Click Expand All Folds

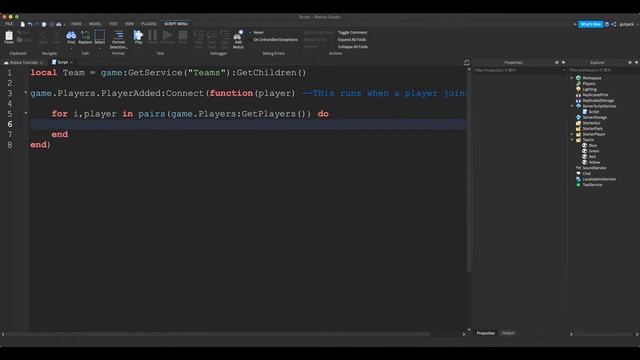click(352, 40)
